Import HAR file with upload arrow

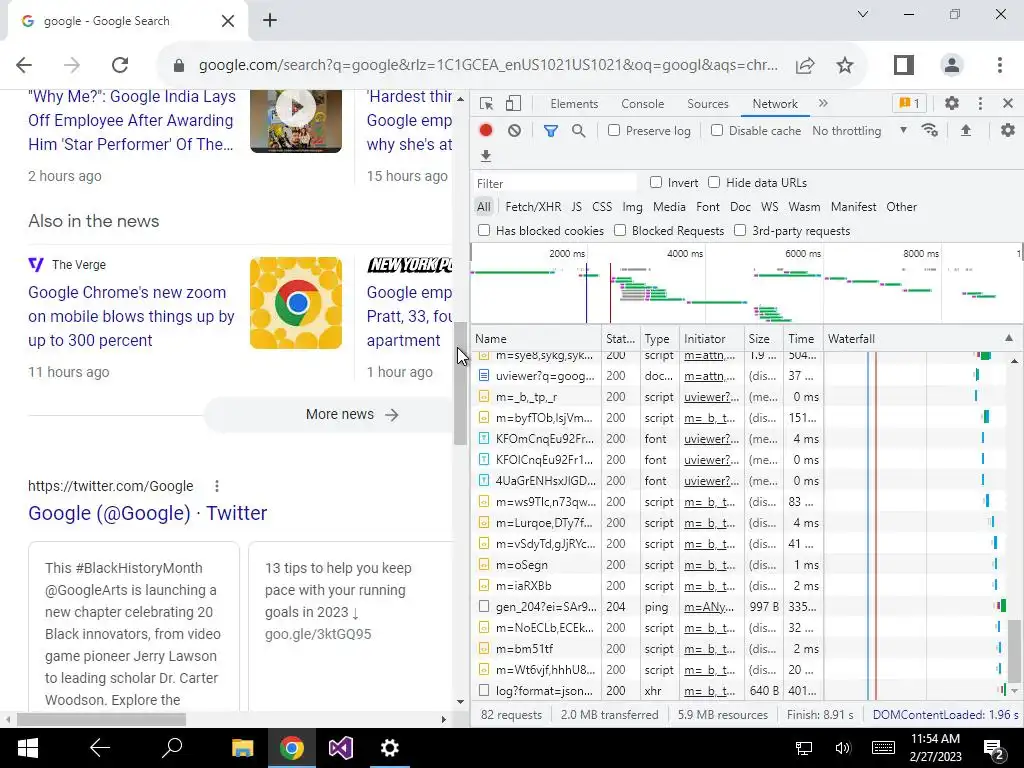pyautogui.click(x=966, y=130)
